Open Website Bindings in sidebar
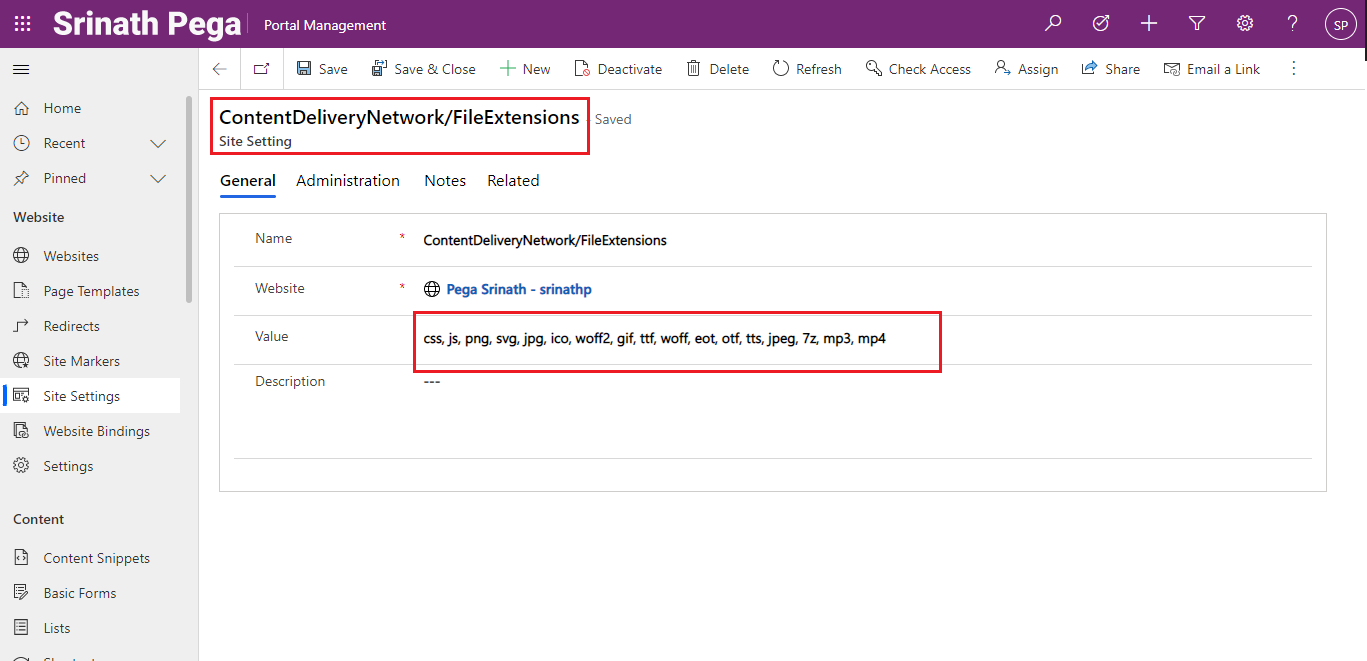Image resolution: width=1367 pixels, height=661 pixels. tap(96, 431)
